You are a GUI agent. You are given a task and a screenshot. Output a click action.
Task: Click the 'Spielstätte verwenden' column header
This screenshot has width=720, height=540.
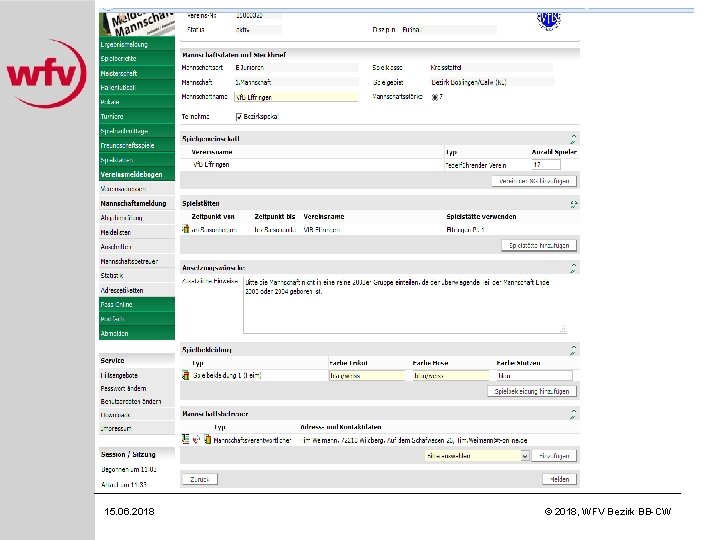click(x=481, y=216)
